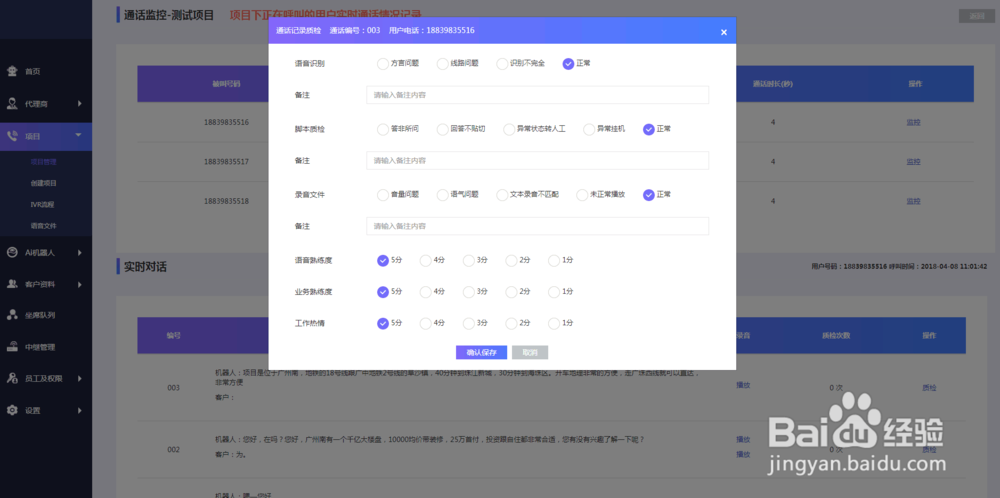This screenshot has width=1000, height=498.
Task: Click 监控 link for 18839835517 row
Action: tap(913, 162)
